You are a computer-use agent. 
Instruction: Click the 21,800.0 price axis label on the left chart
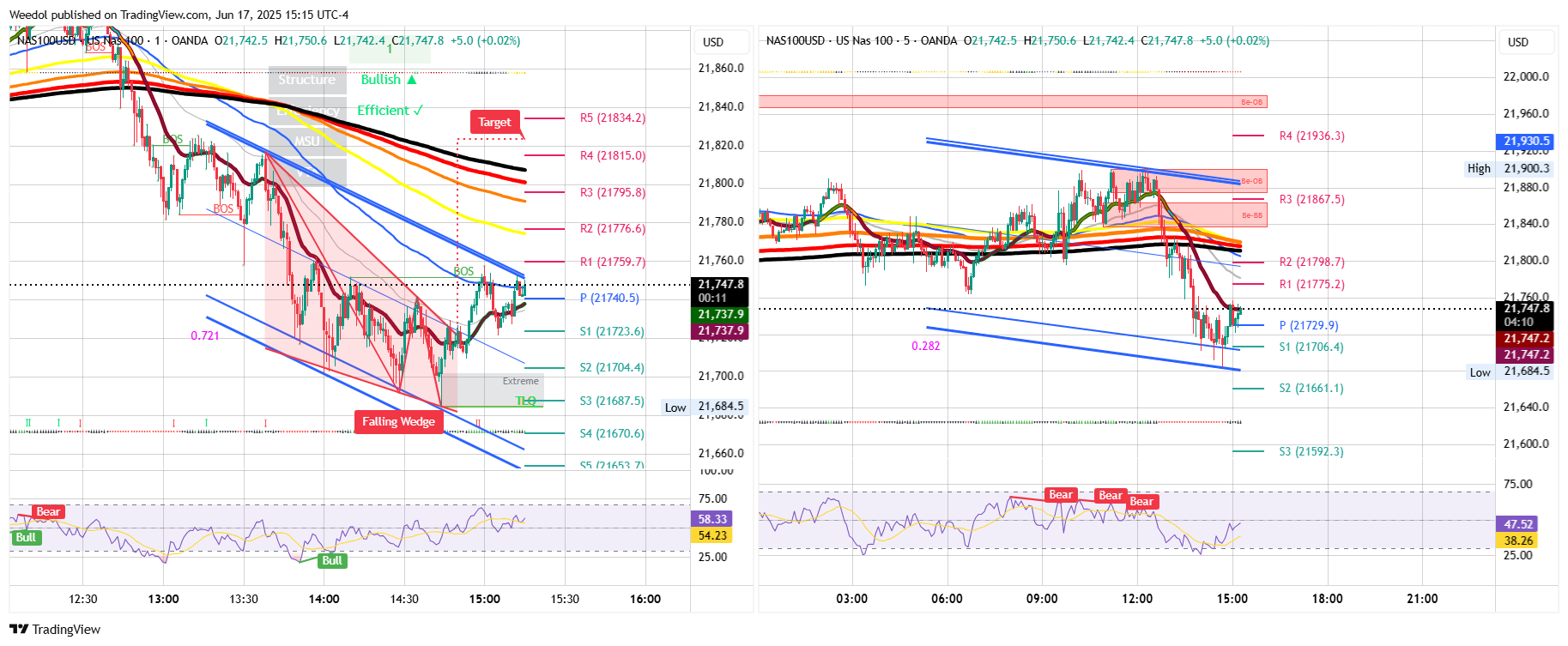tap(721, 184)
